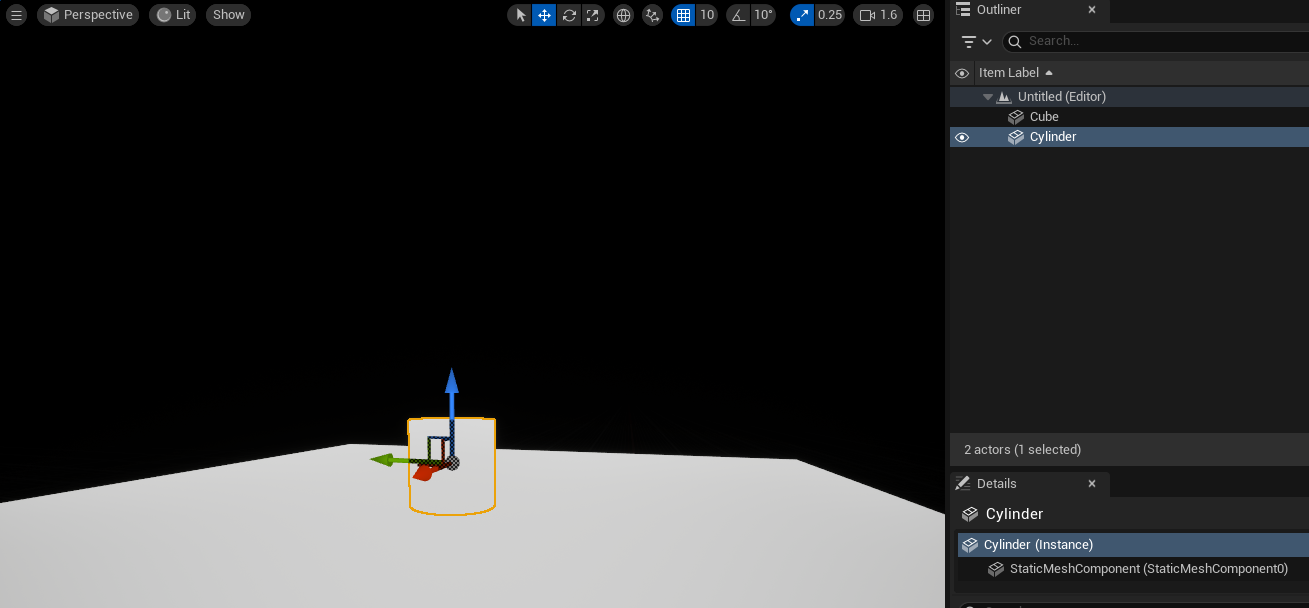Switch to the Rotate transform tool

tap(569, 15)
